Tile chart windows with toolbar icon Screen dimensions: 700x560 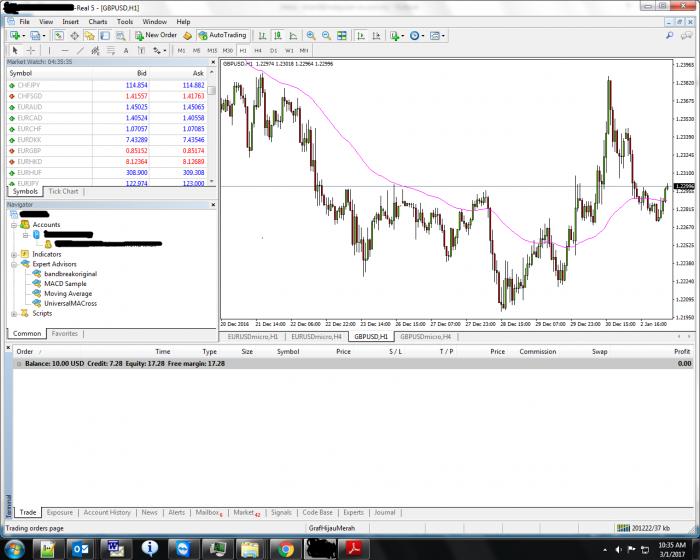click(342, 36)
